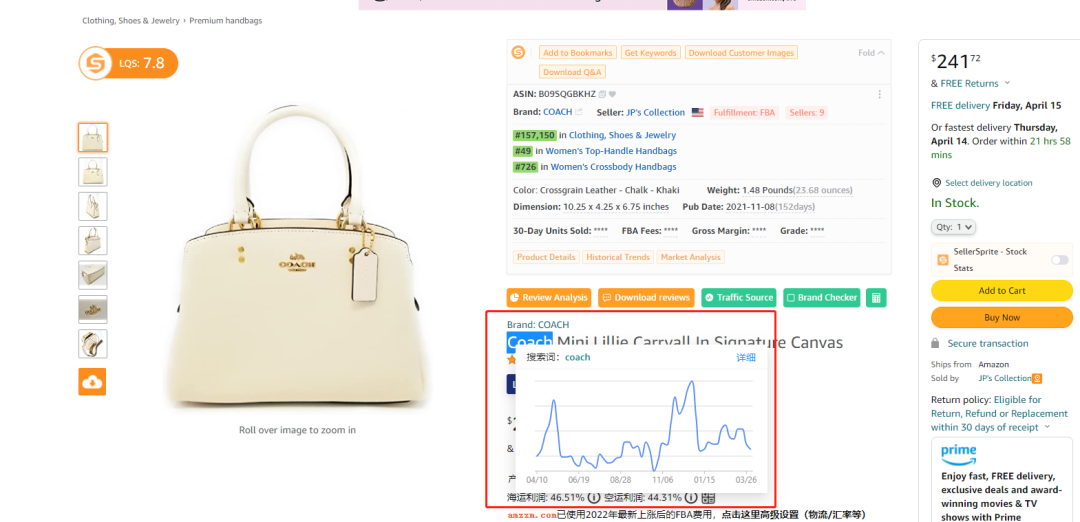Open Women's Crossbody Handbags rank link
The width and height of the screenshot is (1080, 522).
coord(613,167)
